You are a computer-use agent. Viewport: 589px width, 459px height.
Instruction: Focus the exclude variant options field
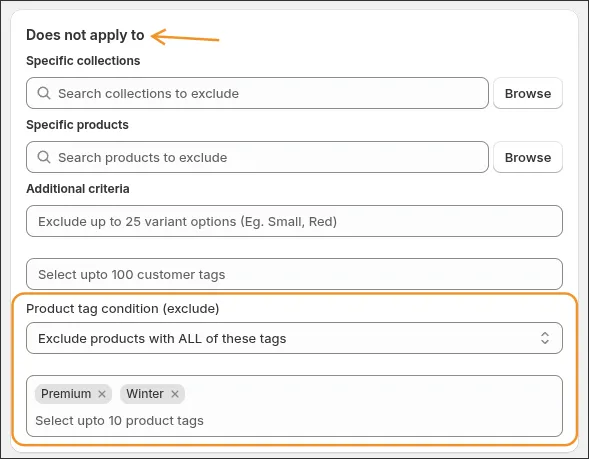tap(294, 221)
